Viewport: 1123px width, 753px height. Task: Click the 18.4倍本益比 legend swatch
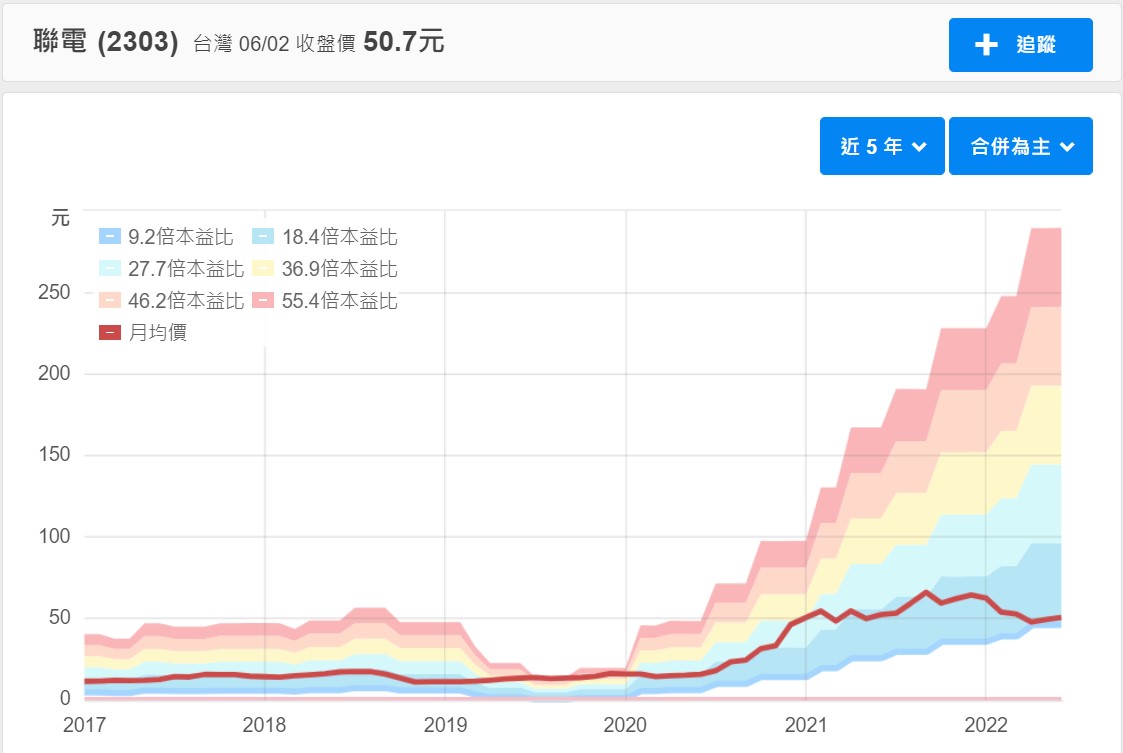[x=263, y=236]
